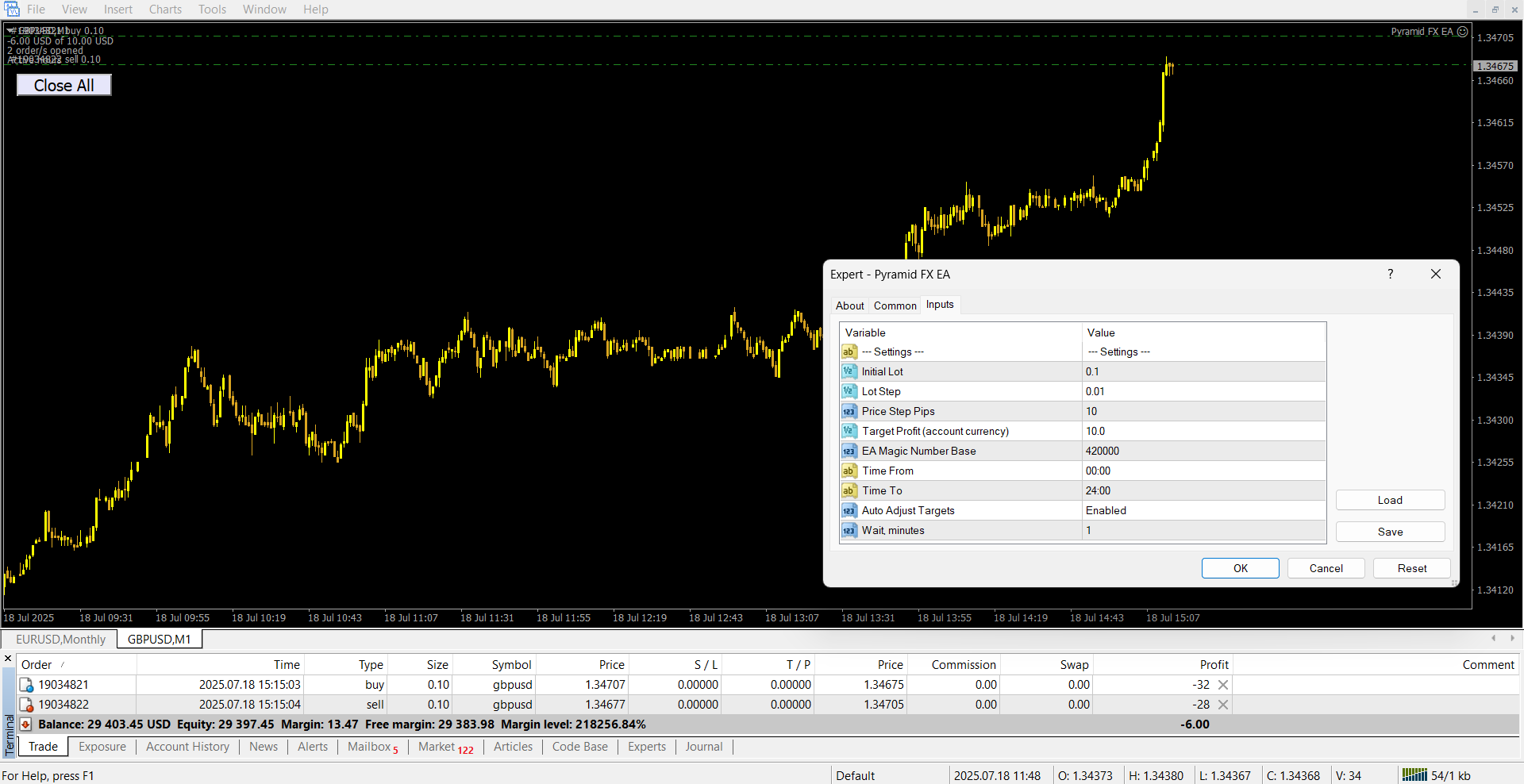Select the Target Profit value field

(x=1203, y=431)
